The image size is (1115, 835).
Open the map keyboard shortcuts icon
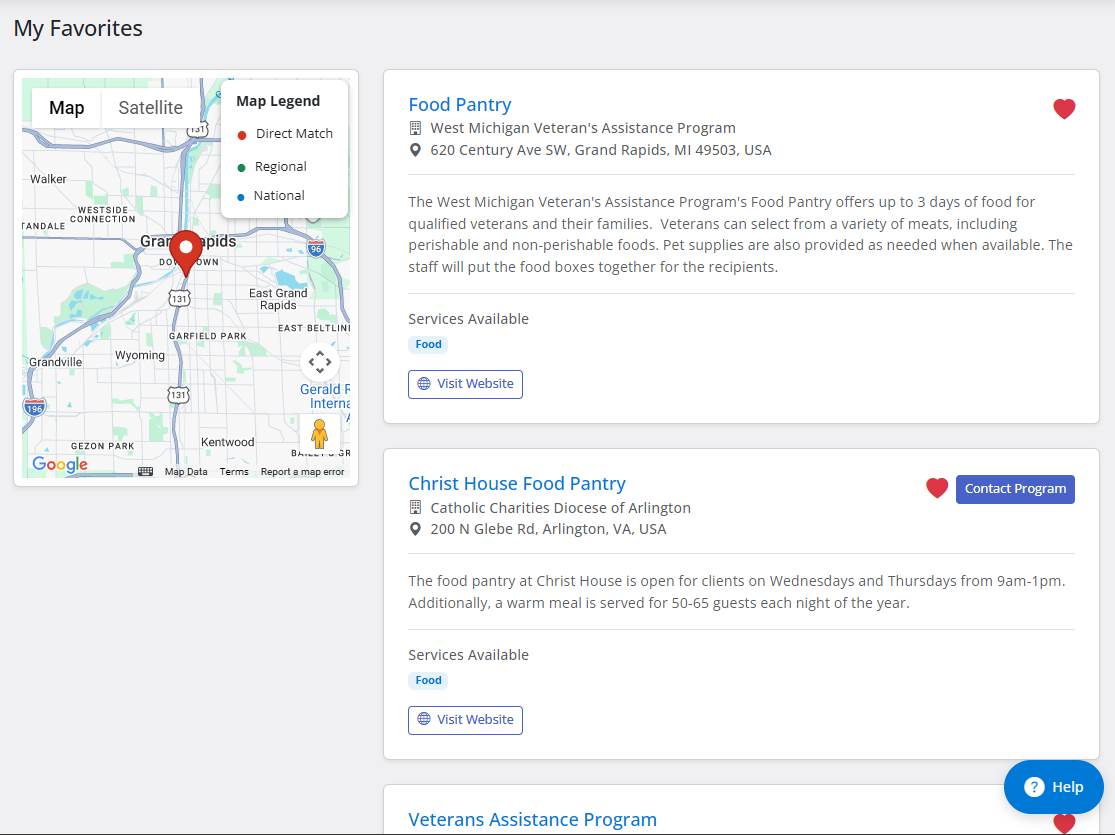click(x=145, y=472)
